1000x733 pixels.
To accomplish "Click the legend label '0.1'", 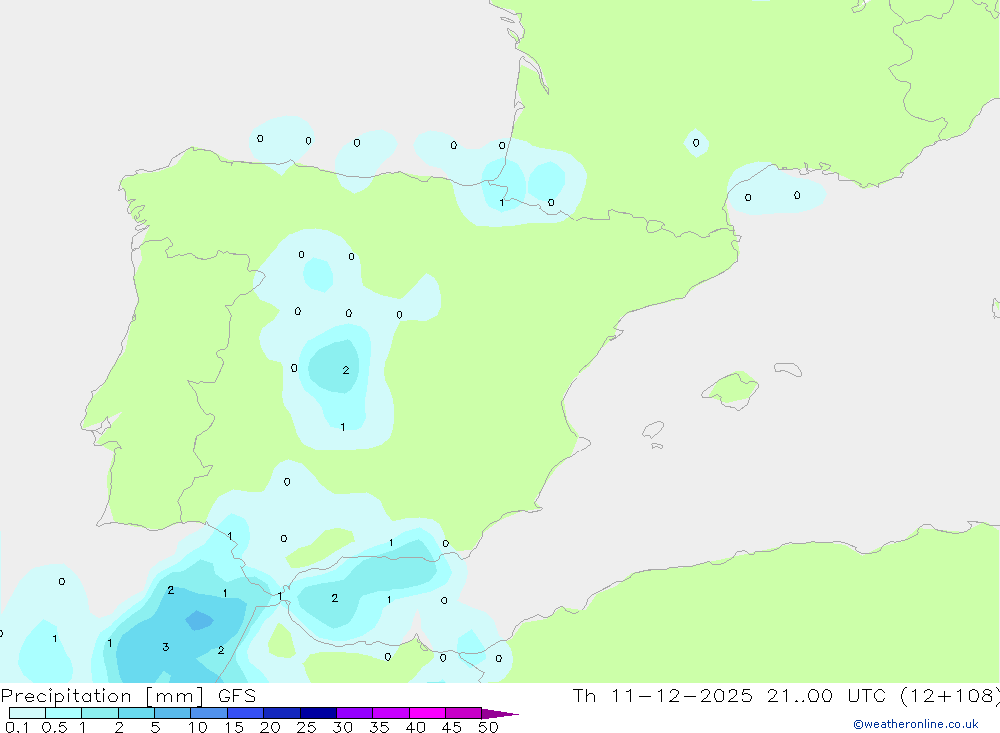I will point(17,727).
